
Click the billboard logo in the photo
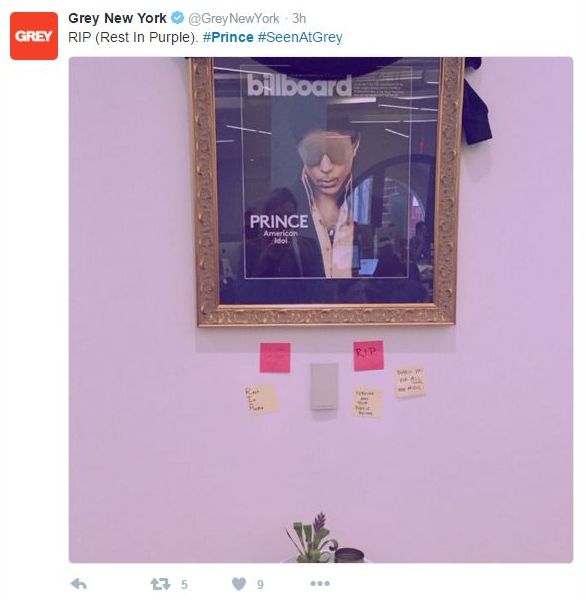tap(299, 86)
